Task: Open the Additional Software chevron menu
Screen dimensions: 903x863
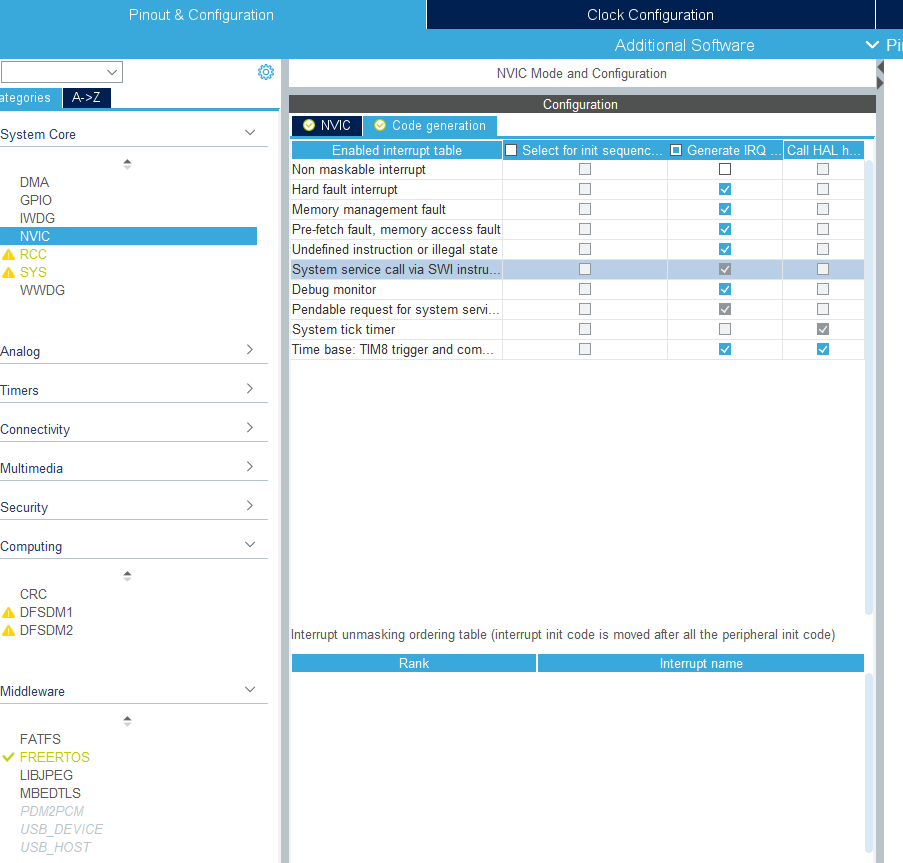Action: point(872,45)
